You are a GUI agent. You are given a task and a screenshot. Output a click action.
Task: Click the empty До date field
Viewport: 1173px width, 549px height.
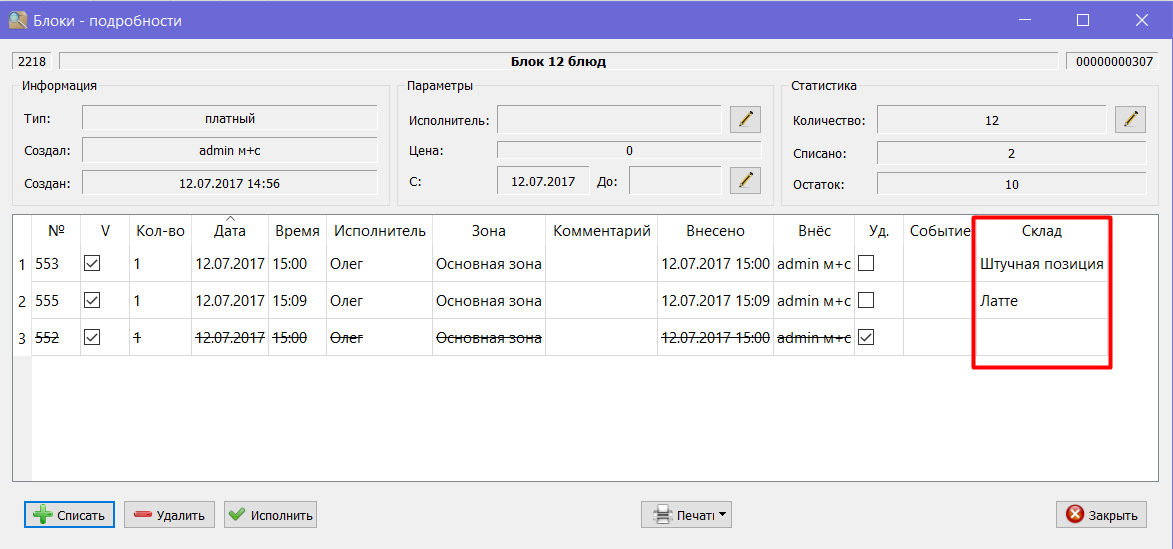click(x=676, y=180)
